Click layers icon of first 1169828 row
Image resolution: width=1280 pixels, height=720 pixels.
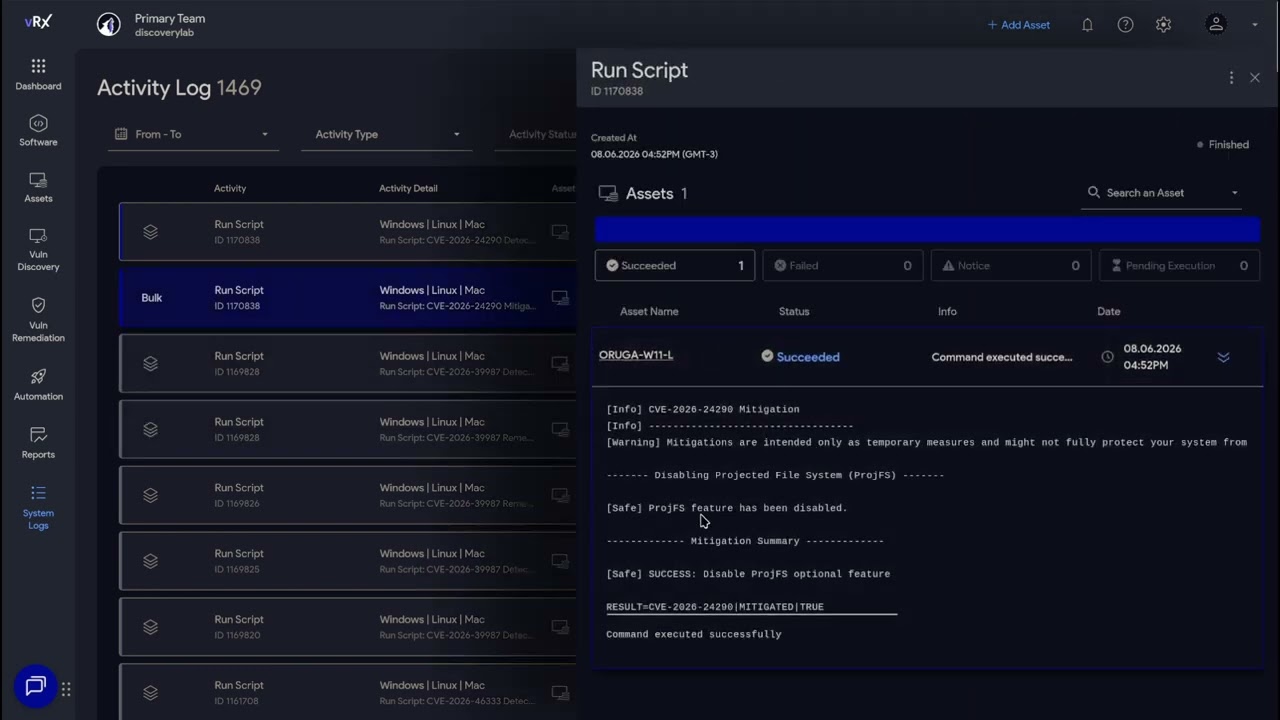coord(150,363)
